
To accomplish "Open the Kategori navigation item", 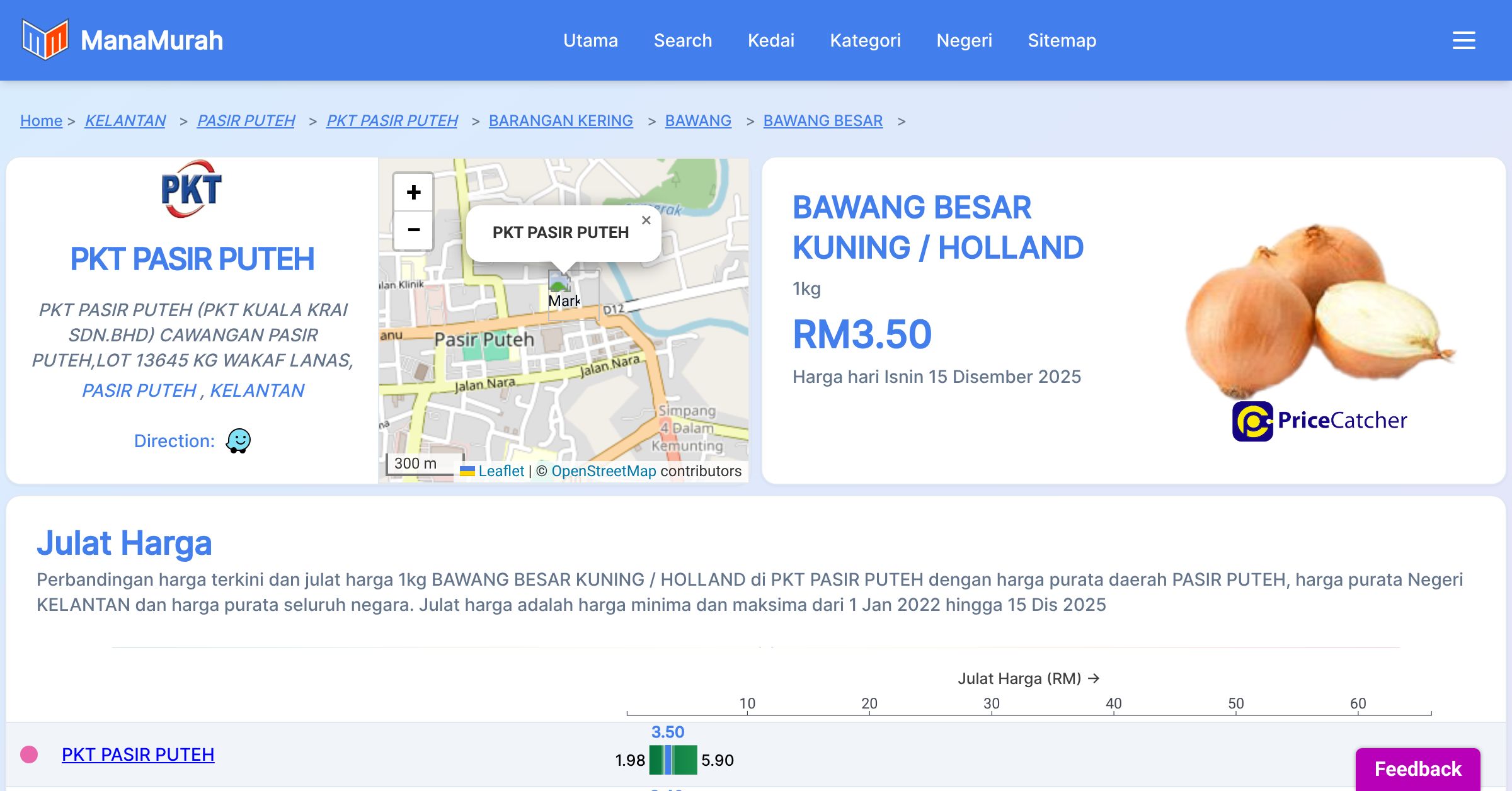I will point(865,40).
